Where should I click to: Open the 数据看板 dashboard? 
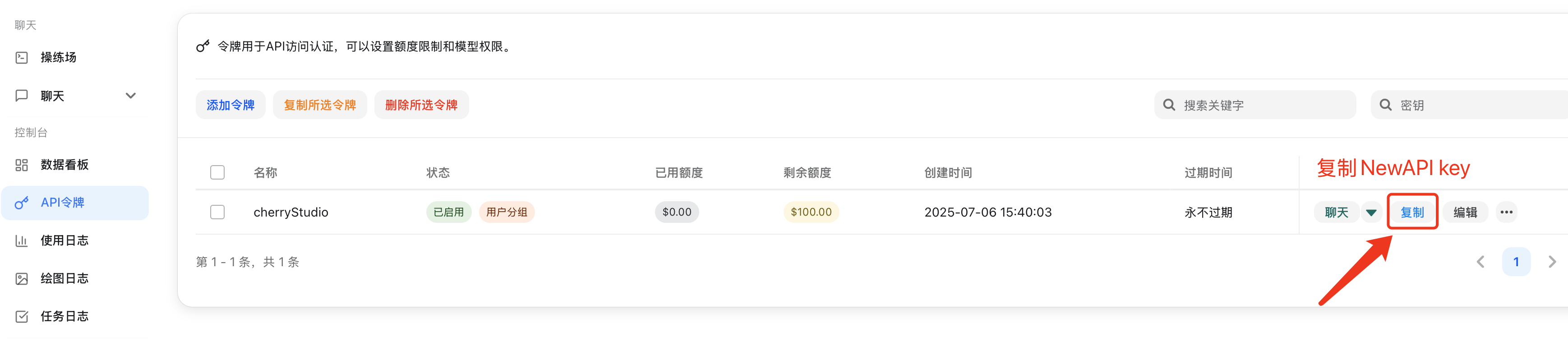64,164
